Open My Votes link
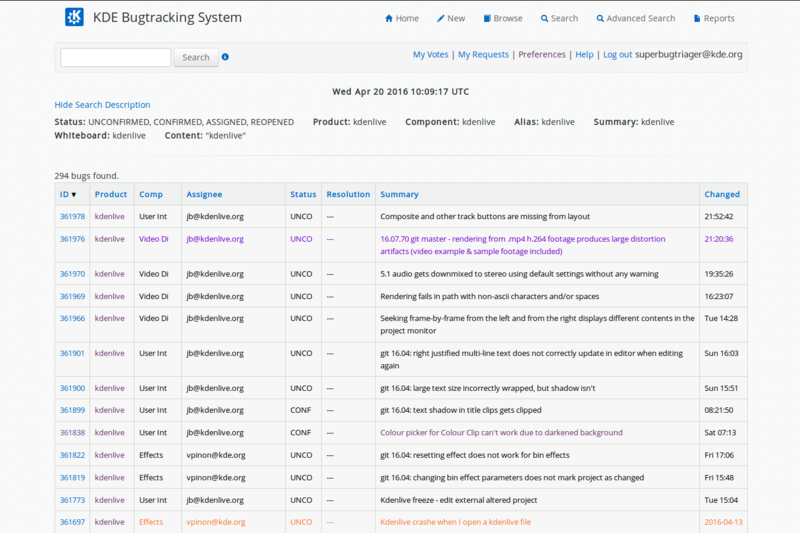This screenshot has height=533, width=800. click(x=431, y=55)
